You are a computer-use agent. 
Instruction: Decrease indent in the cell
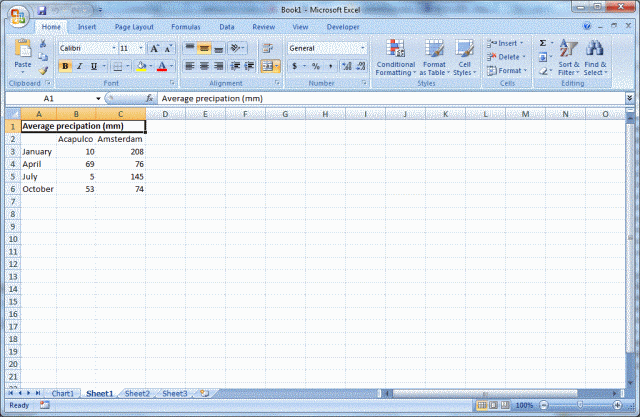point(235,66)
